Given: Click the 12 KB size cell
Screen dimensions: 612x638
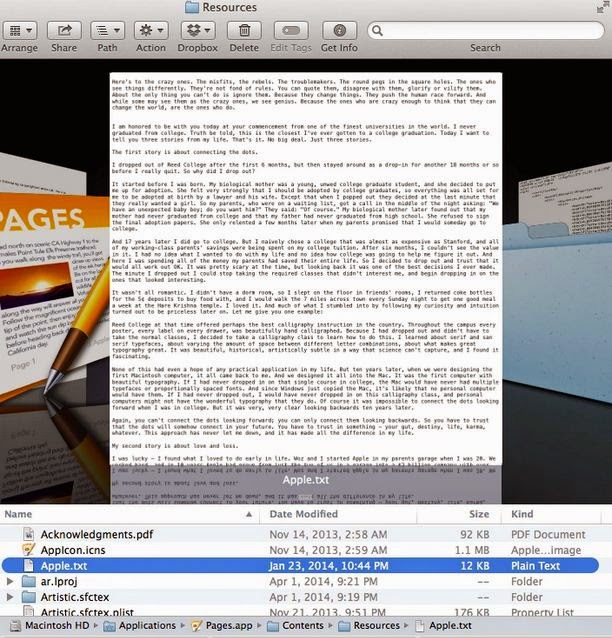Looking at the screenshot, I should pyautogui.click(x=475, y=566).
